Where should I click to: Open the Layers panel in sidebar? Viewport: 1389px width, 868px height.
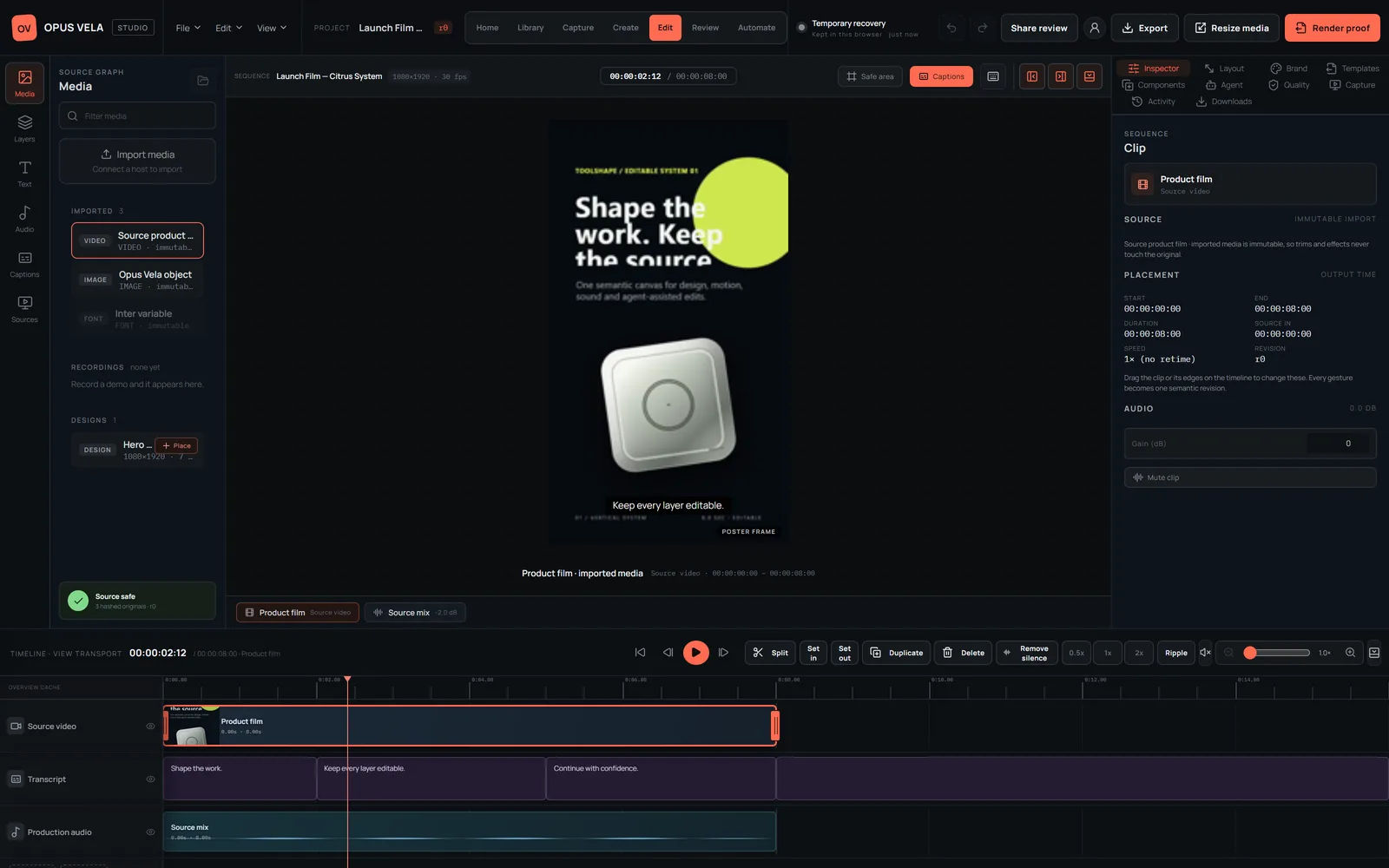[x=24, y=128]
